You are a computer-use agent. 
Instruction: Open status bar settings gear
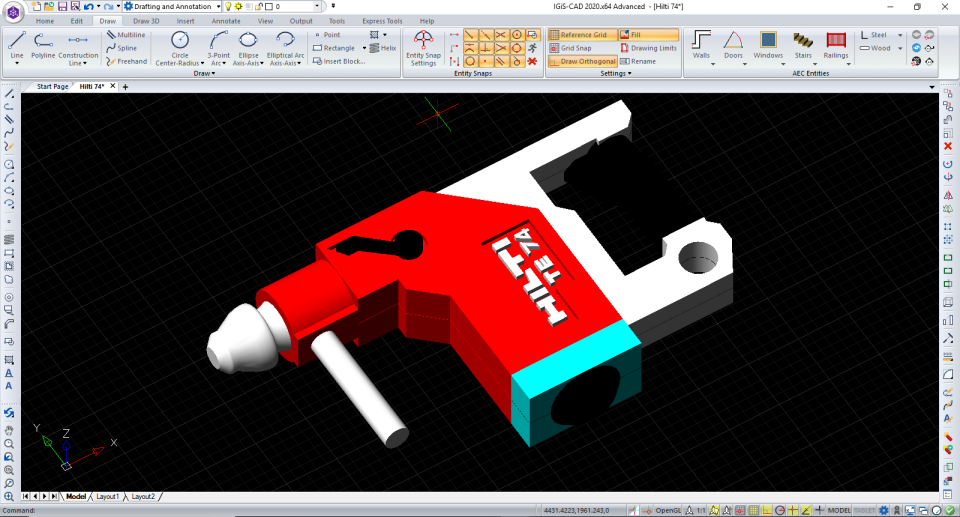coord(883,510)
